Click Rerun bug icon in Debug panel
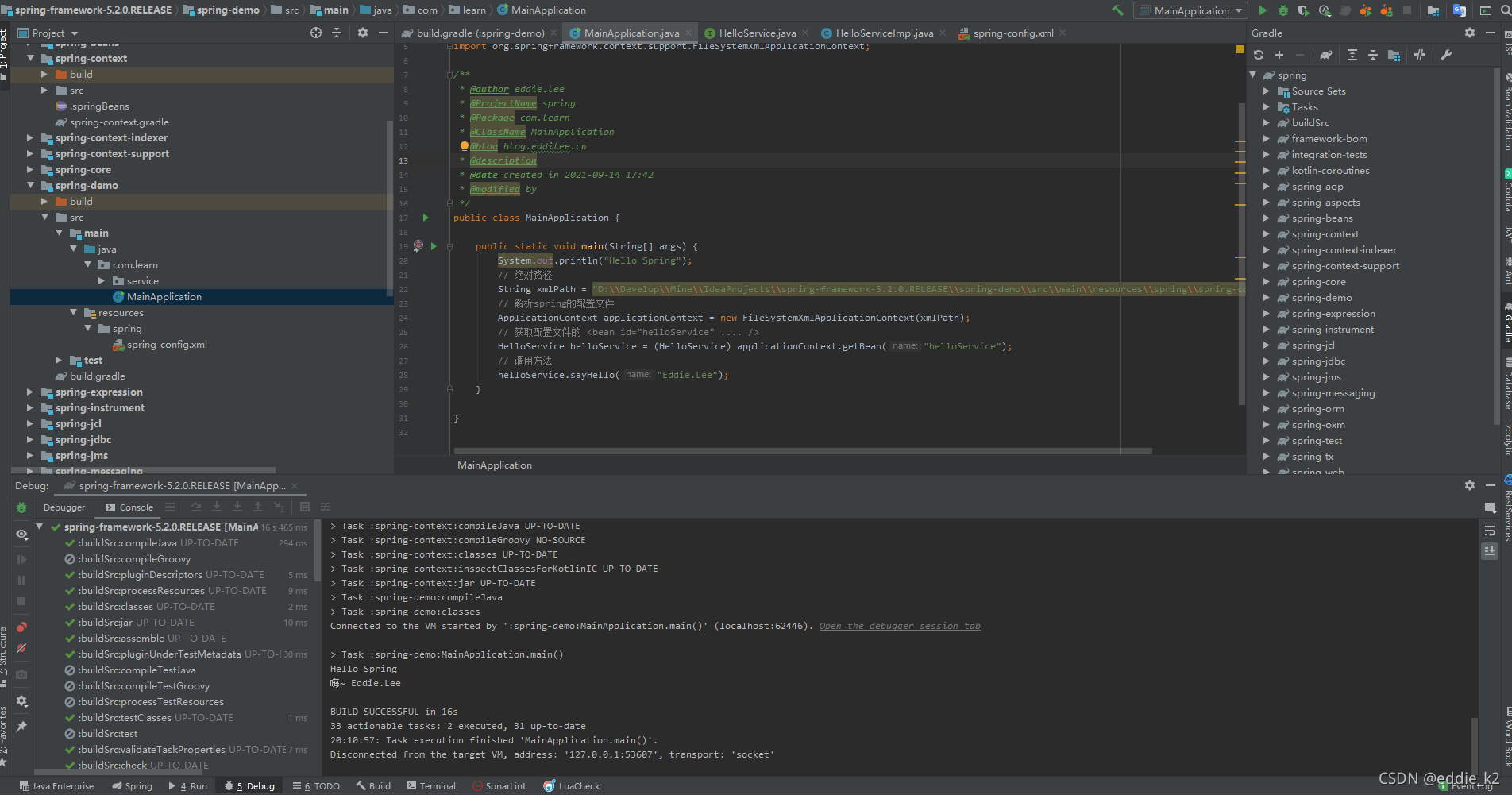This screenshot has width=1512, height=795. click(x=21, y=507)
